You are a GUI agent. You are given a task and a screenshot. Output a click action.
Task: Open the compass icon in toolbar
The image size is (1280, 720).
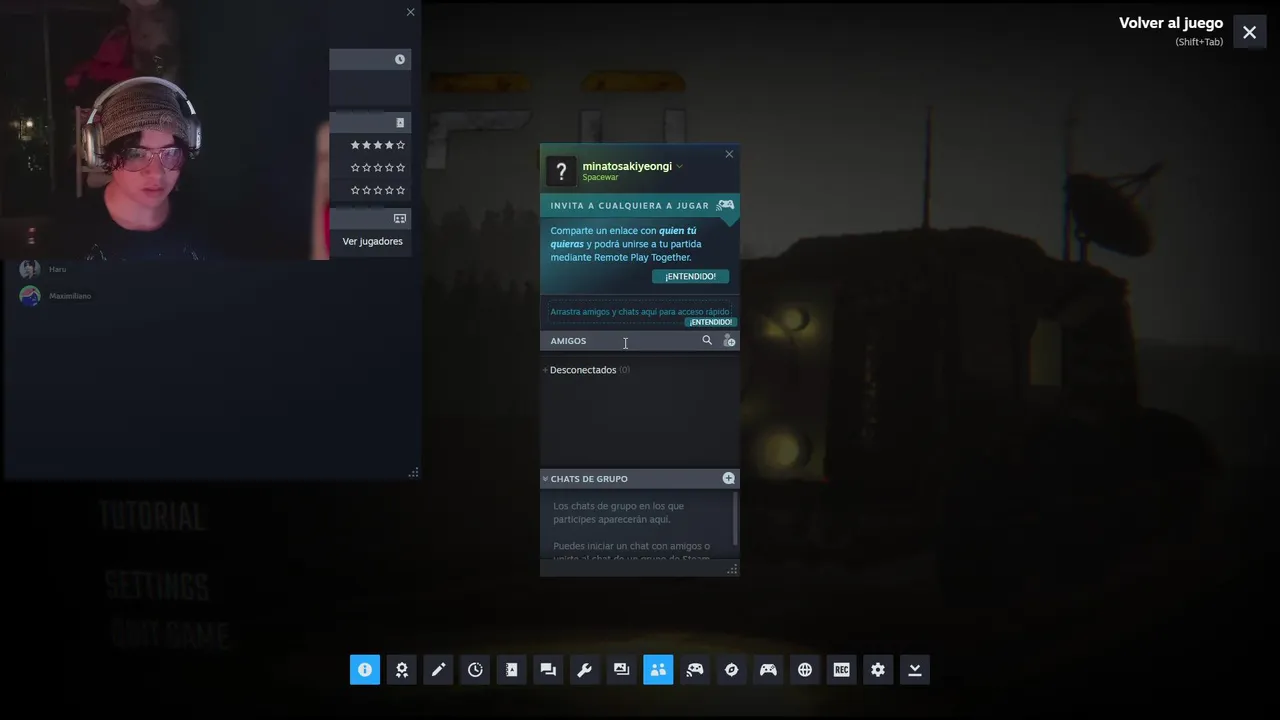point(732,670)
